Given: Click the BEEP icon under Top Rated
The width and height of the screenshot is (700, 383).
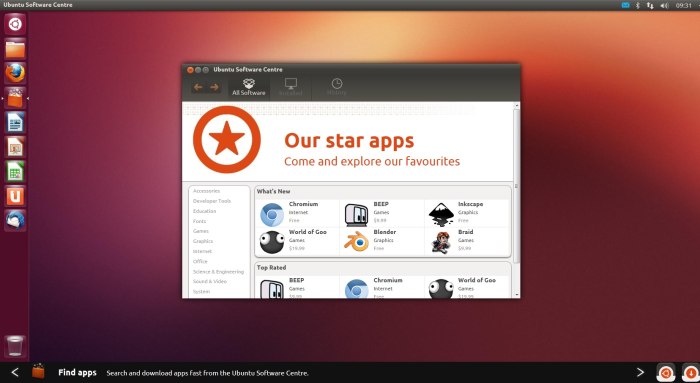Looking at the screenshot, I should tap(272, 289).
